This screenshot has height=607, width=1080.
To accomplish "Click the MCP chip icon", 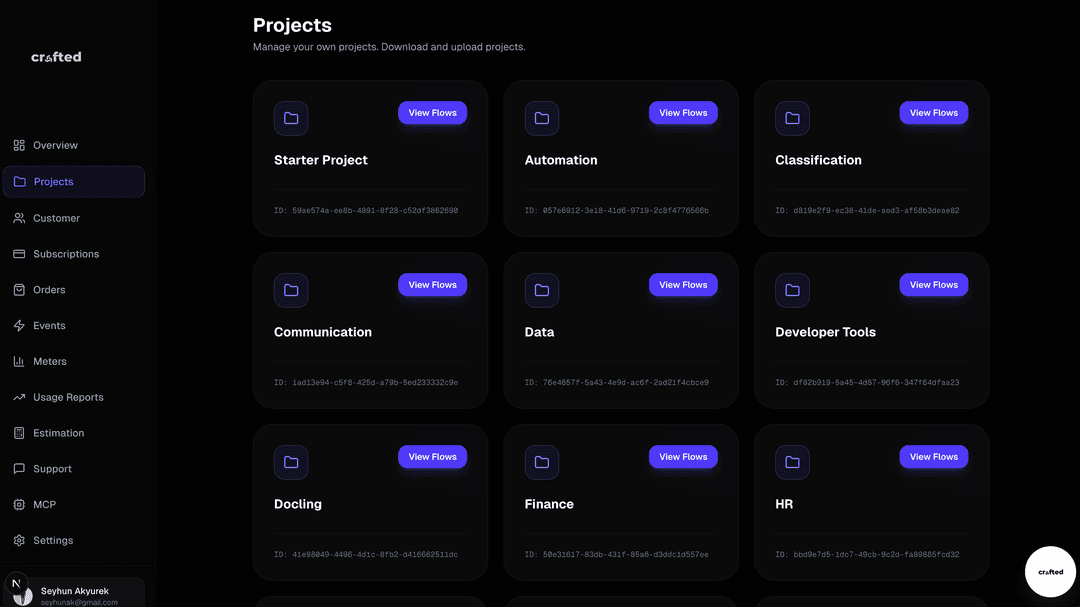I will point(19,505).
